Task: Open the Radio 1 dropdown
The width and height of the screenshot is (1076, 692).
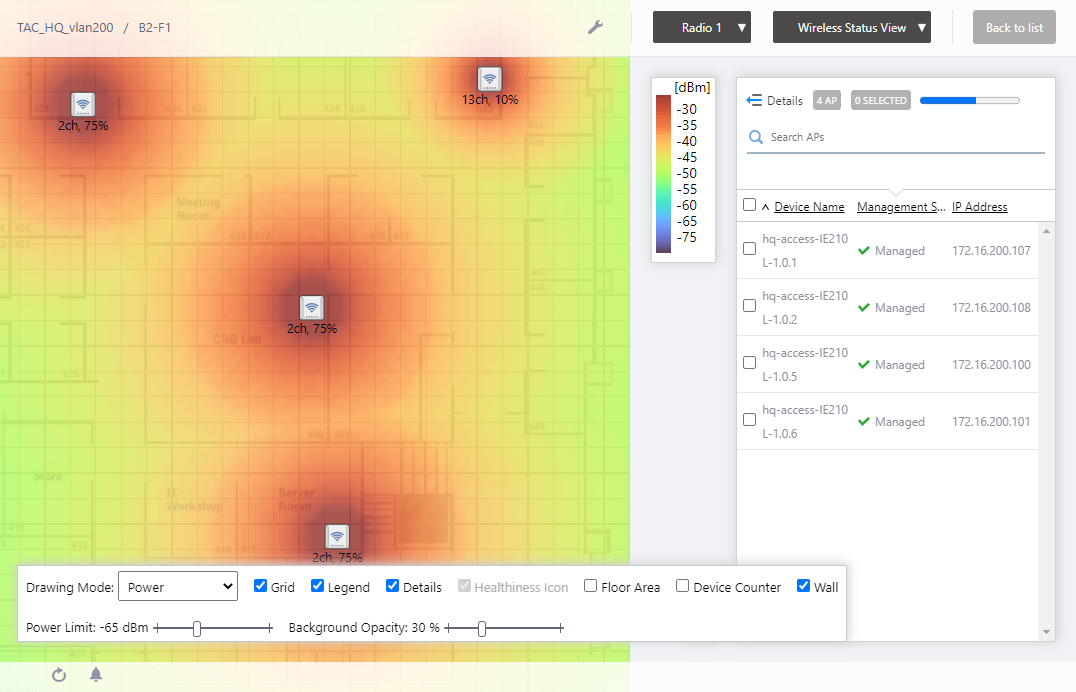Action: 702,28
